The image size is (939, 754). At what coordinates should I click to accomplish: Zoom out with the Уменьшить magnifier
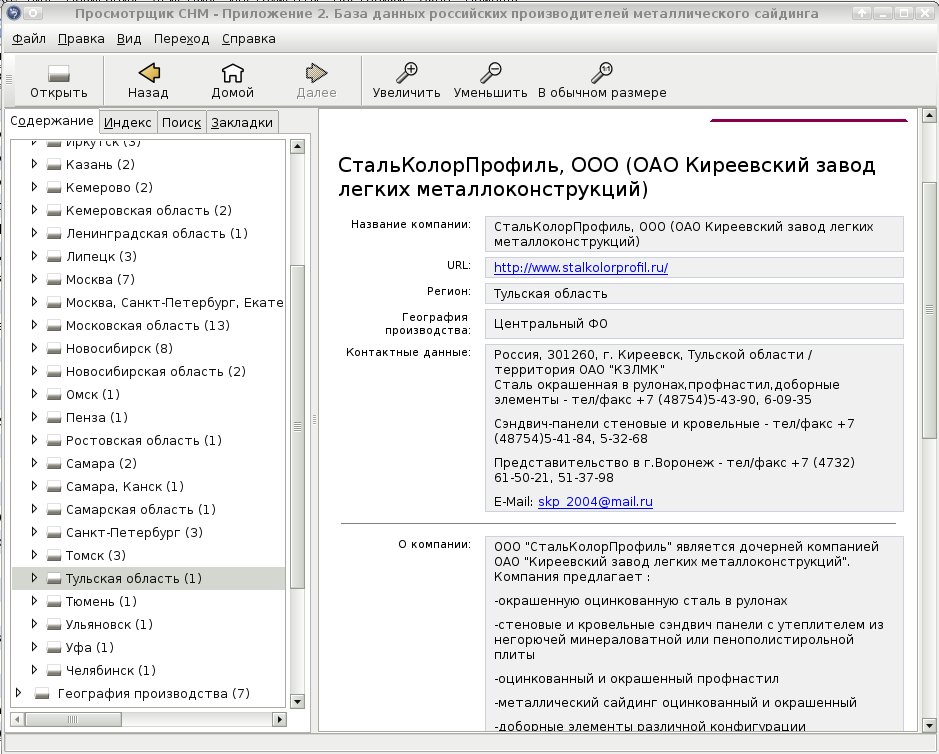coord(490,81)
